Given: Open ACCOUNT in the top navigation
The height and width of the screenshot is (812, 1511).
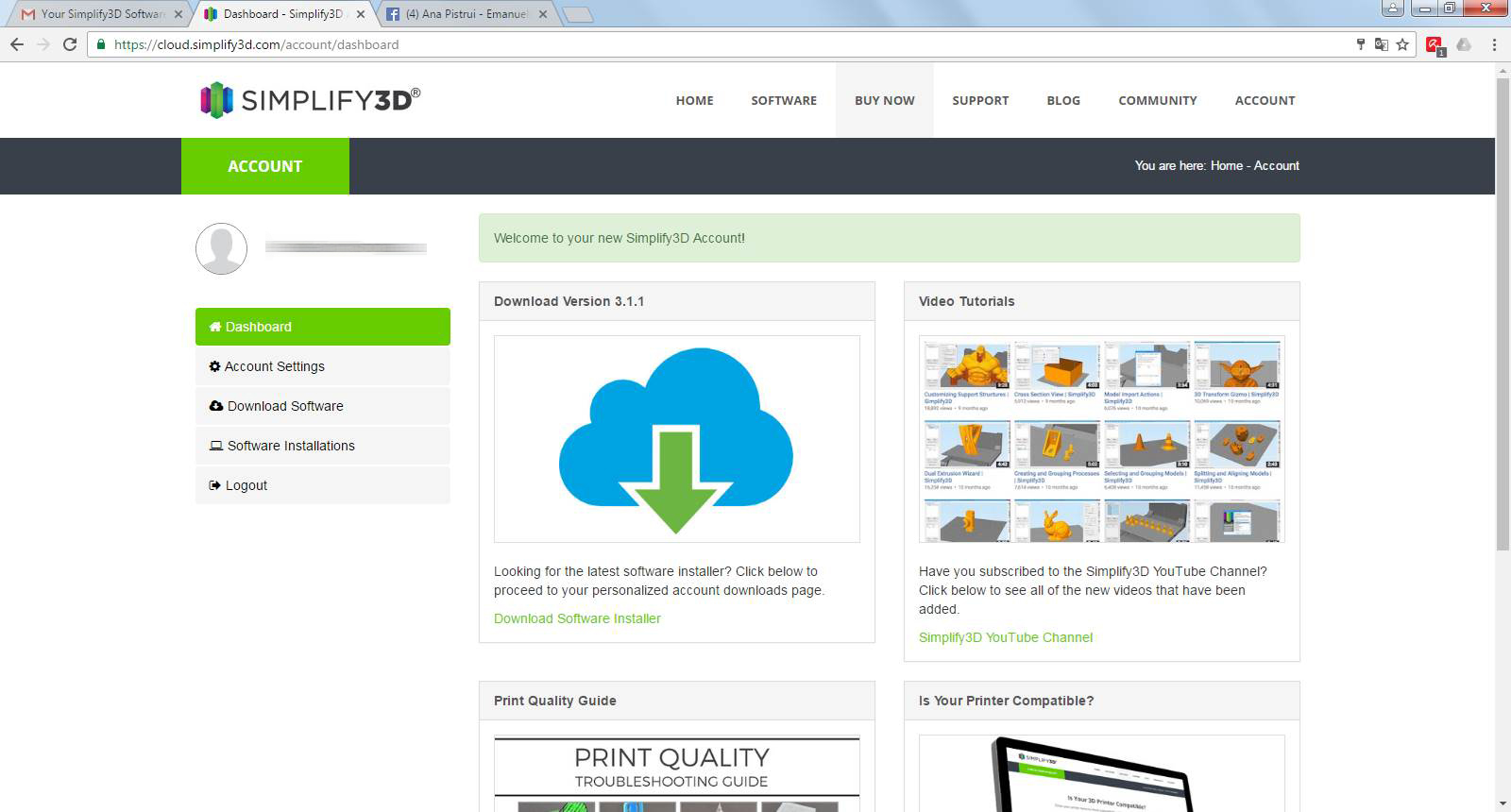Looking at the screenshot, I should [1265, 100].
